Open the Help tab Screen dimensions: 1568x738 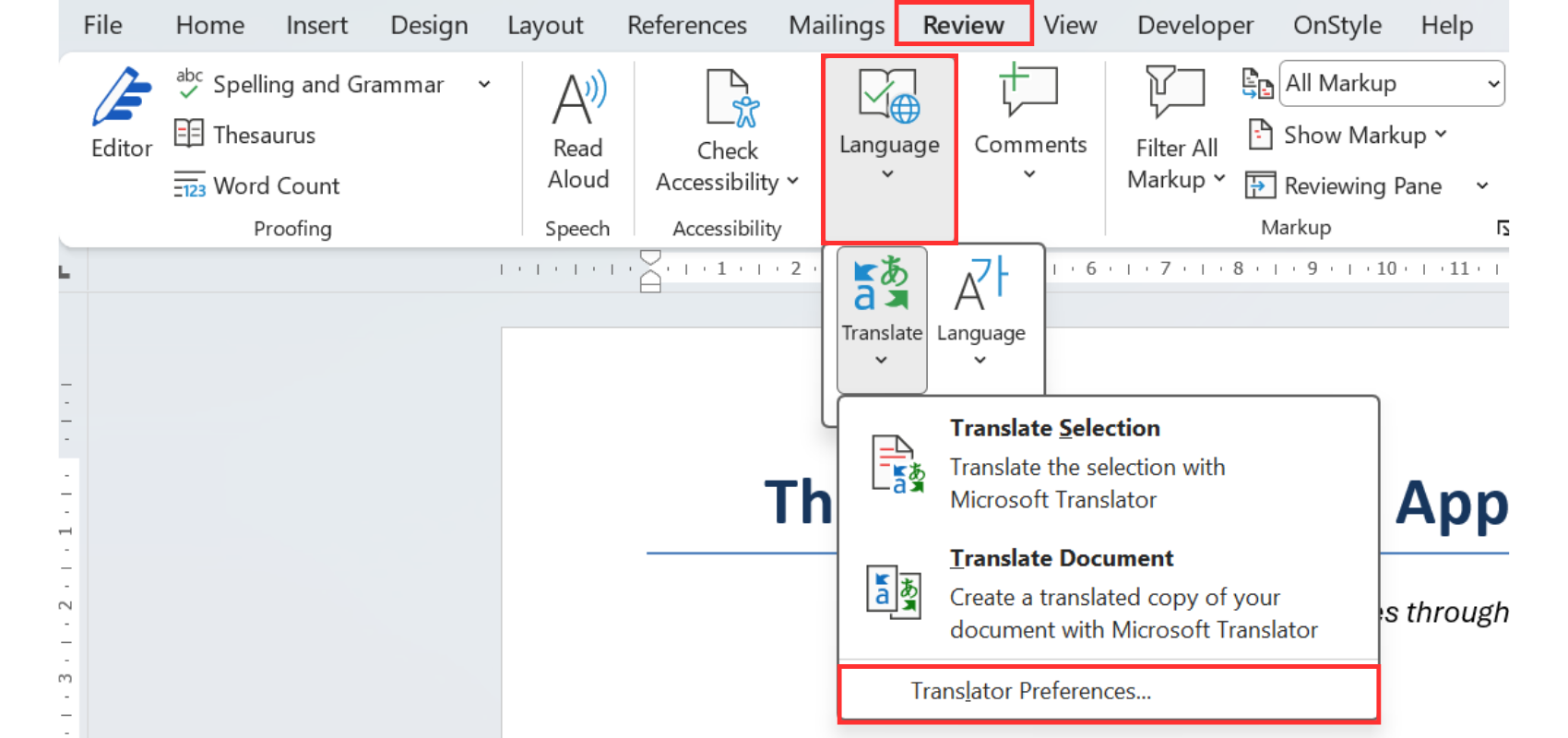(x=1447, y=25)
